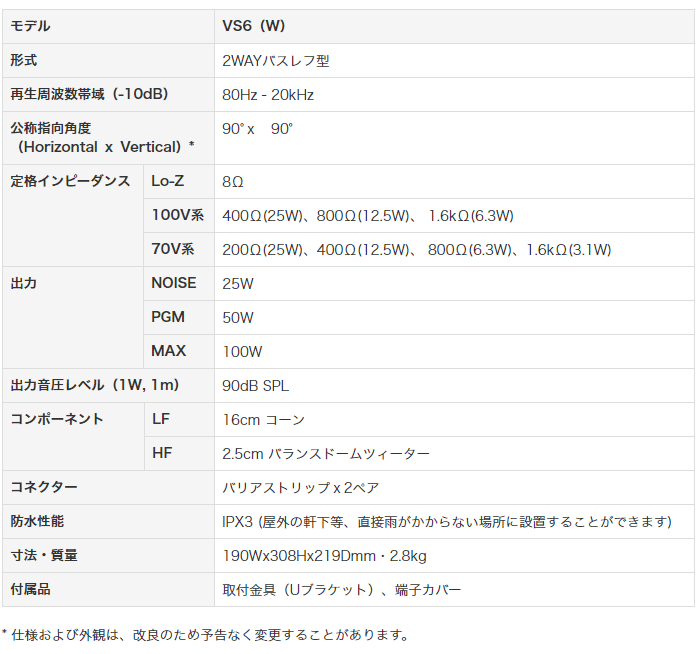The image size is (698, 654).
Task: Select the Lo-Z impedance sub-label
Action: [x=168, y=181]
